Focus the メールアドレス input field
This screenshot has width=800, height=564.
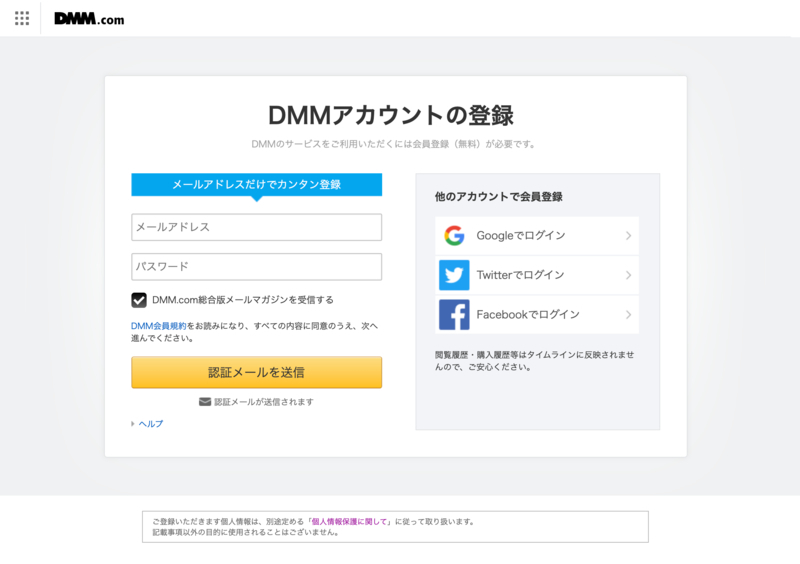257,227
